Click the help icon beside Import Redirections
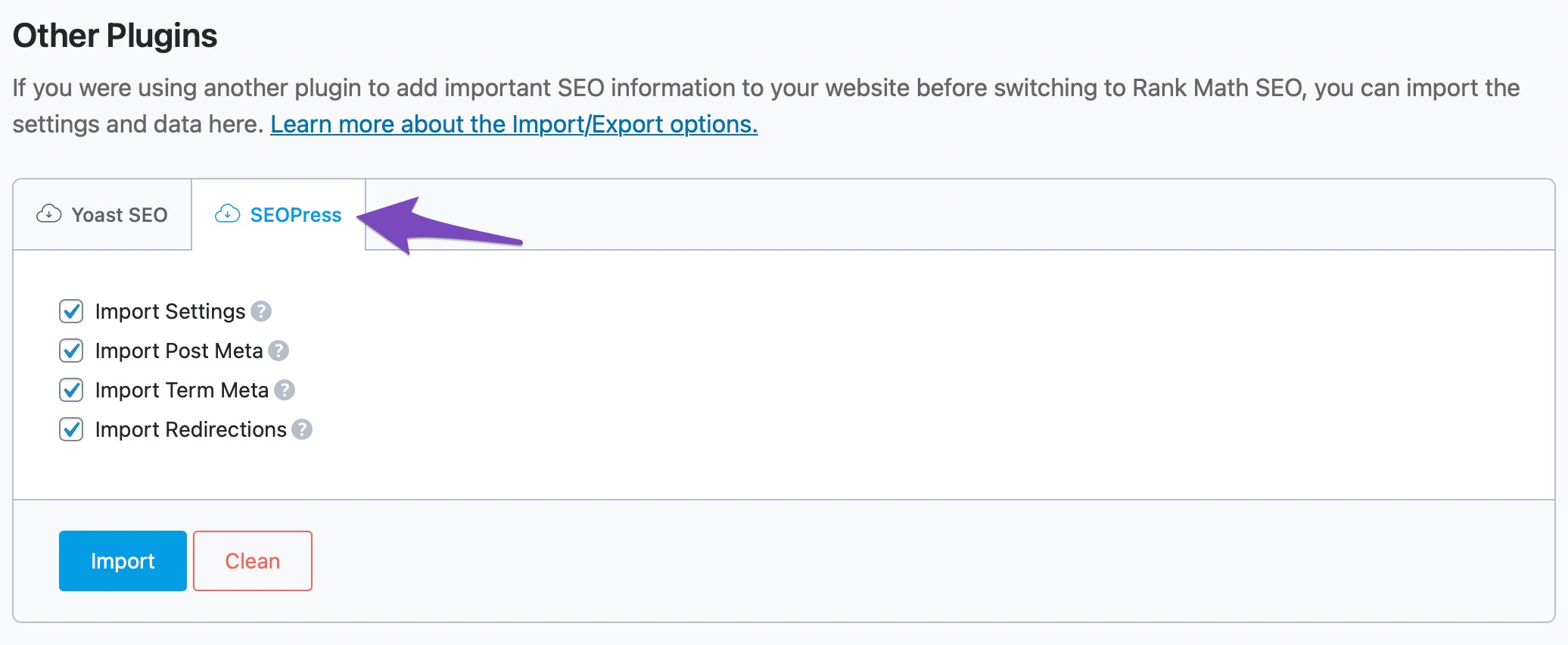1568x645 pixels. [302, 429]
